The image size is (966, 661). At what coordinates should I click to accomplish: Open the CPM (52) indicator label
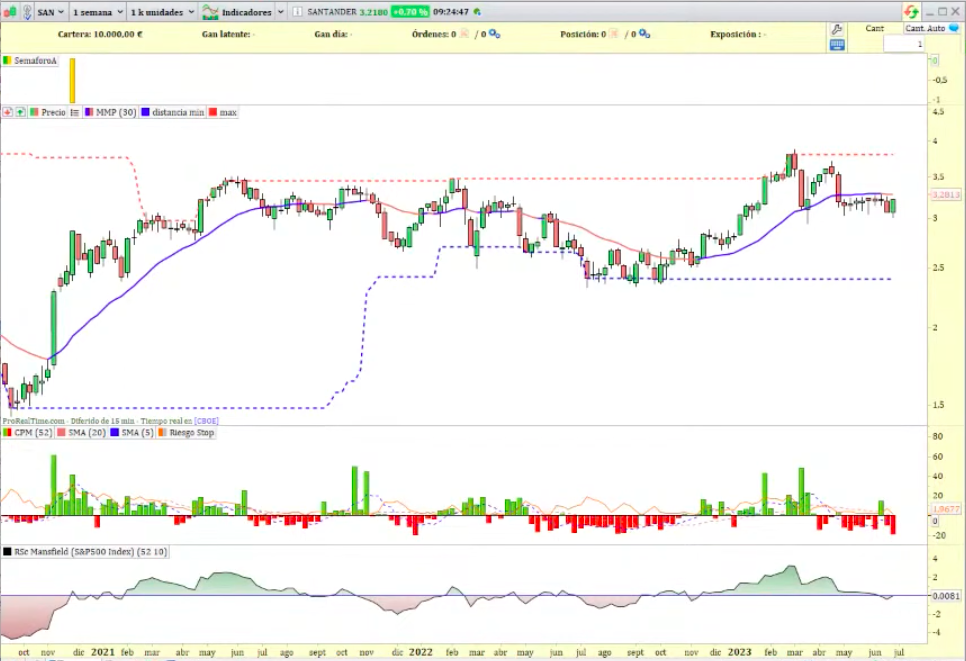(x=33, y=432)
